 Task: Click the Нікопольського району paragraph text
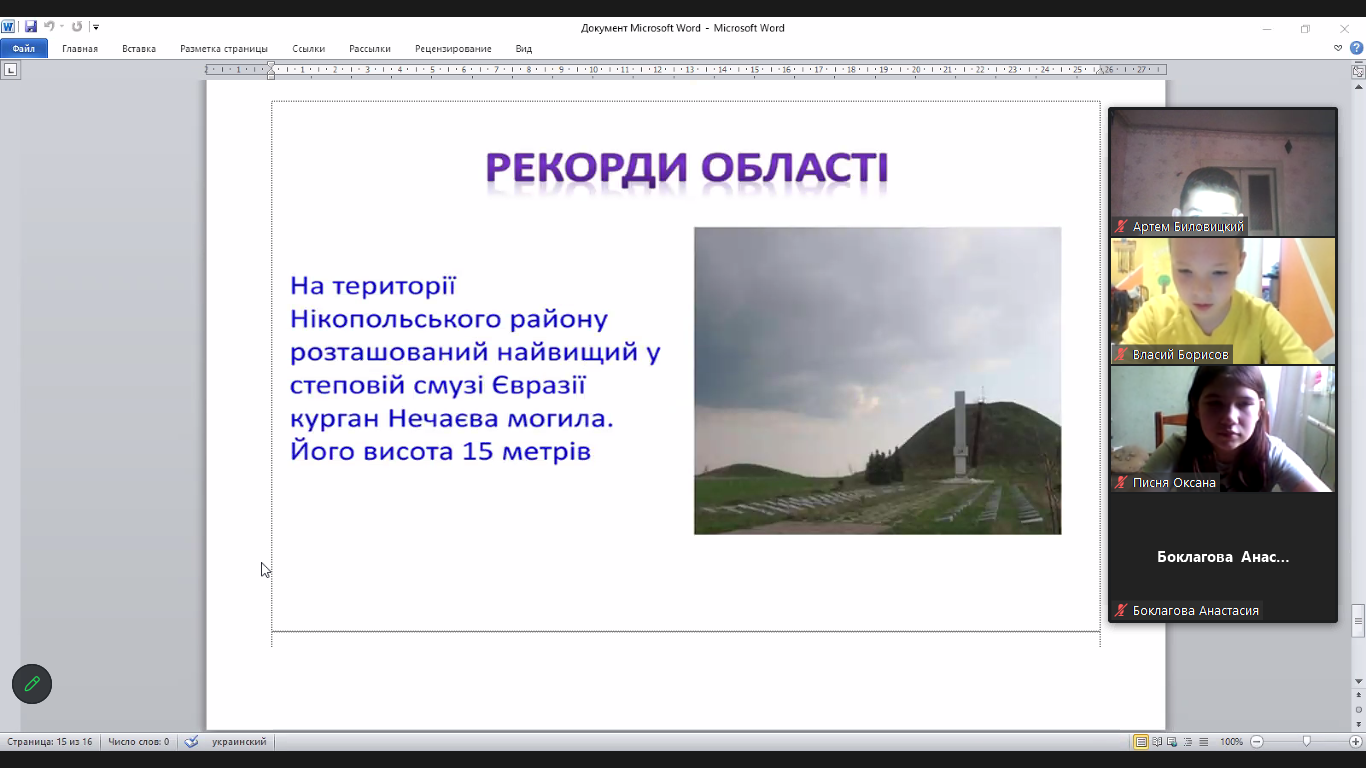click(475, 368)
